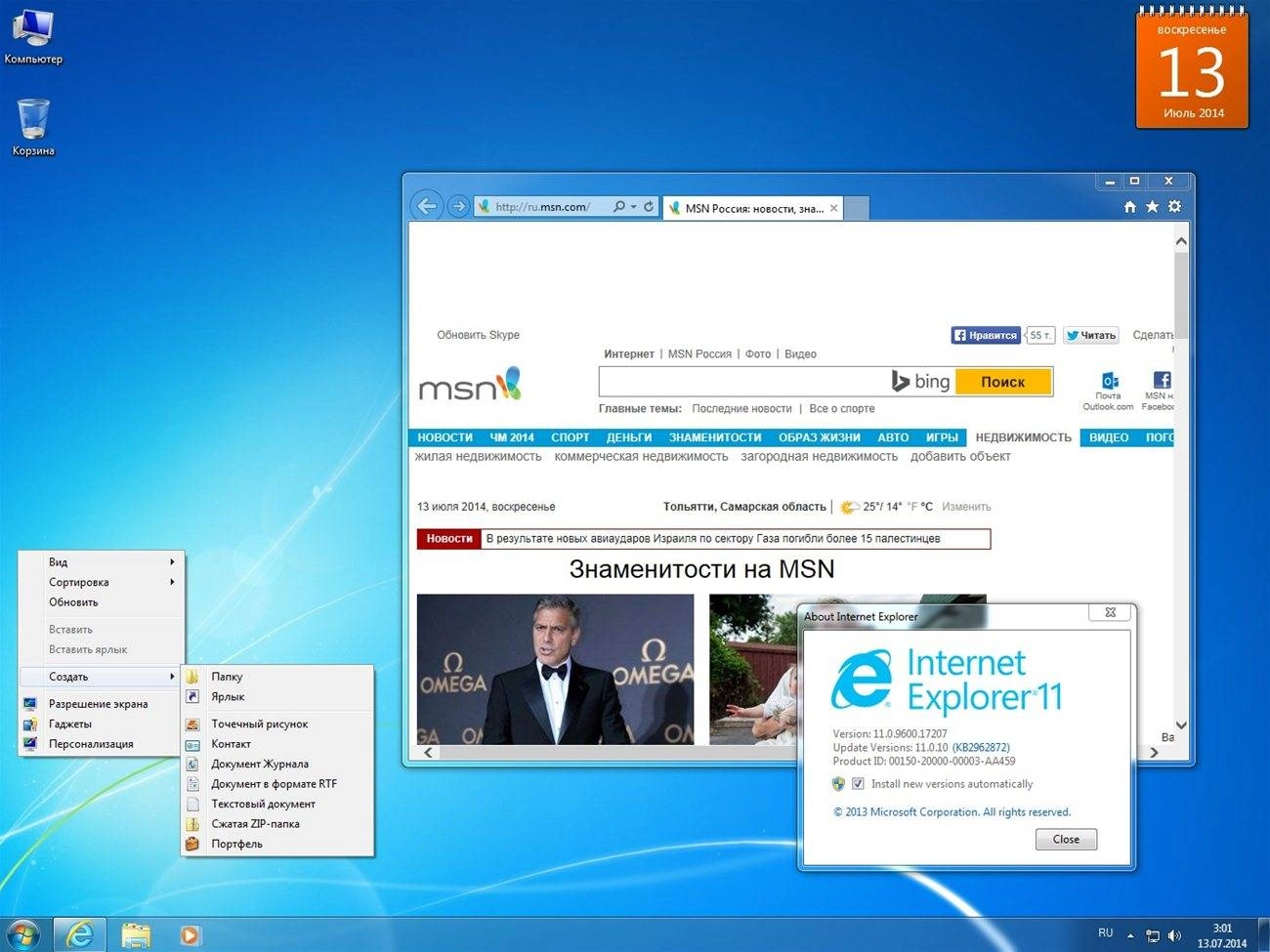Expand the Сортировка submenu
Screen dimensions: 1270x952
point(102,582)
